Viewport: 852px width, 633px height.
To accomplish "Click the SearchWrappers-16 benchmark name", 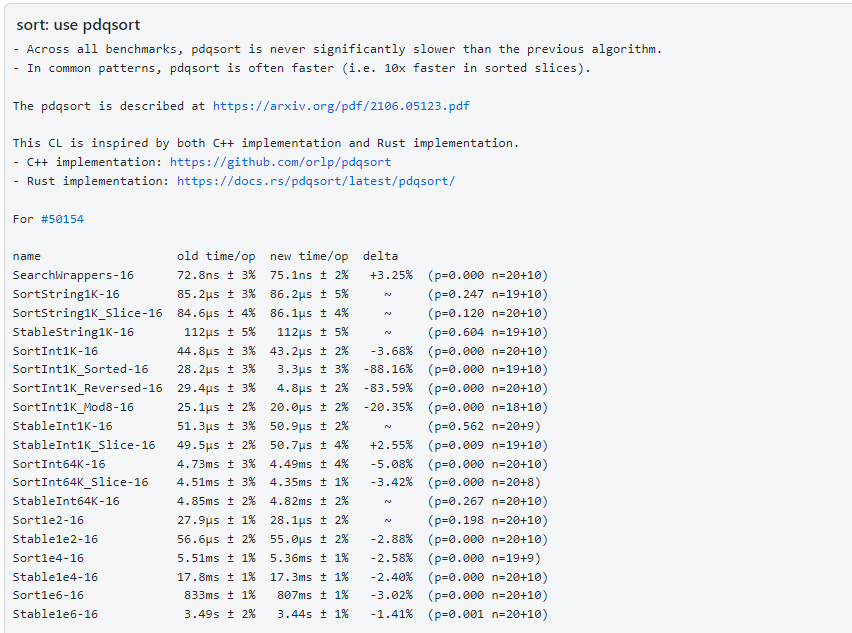I will pyautogui.click(x=73, y=275).
